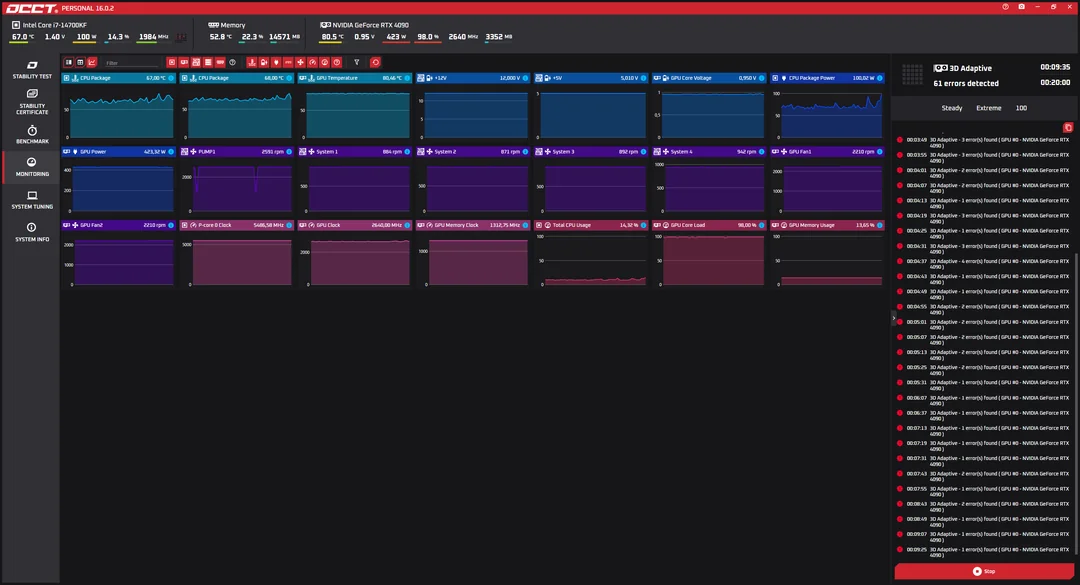Open info for the GPU Temperature graph

(x=407, y=78)
